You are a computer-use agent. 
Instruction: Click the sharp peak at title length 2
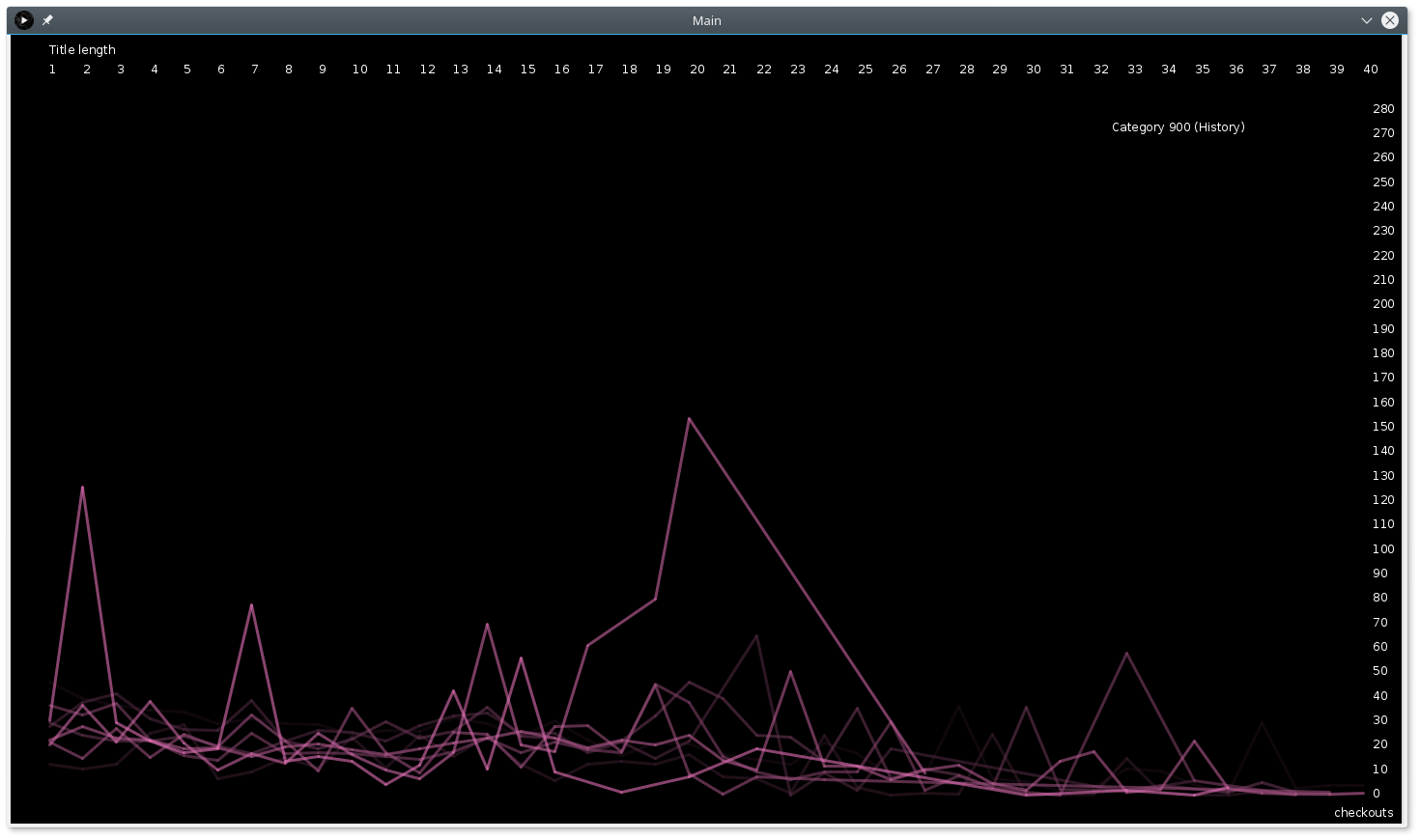pyautogui.click(x=83, y=487)
